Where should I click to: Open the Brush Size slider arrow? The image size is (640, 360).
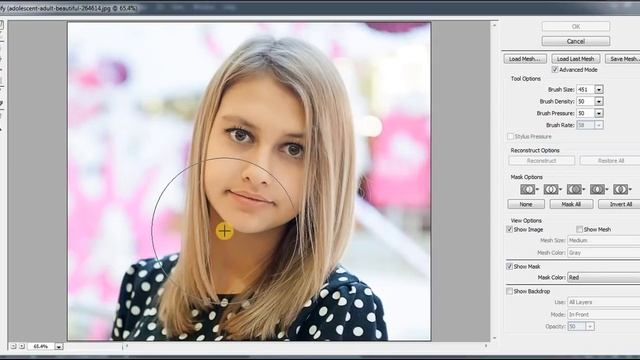[599, 89]
